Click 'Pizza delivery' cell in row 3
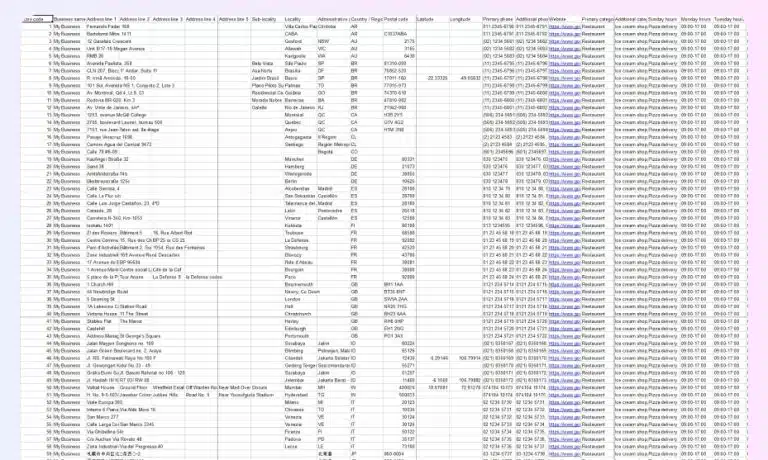The width and height of the screenshot is (768, 460). click(x=663, y=41)
